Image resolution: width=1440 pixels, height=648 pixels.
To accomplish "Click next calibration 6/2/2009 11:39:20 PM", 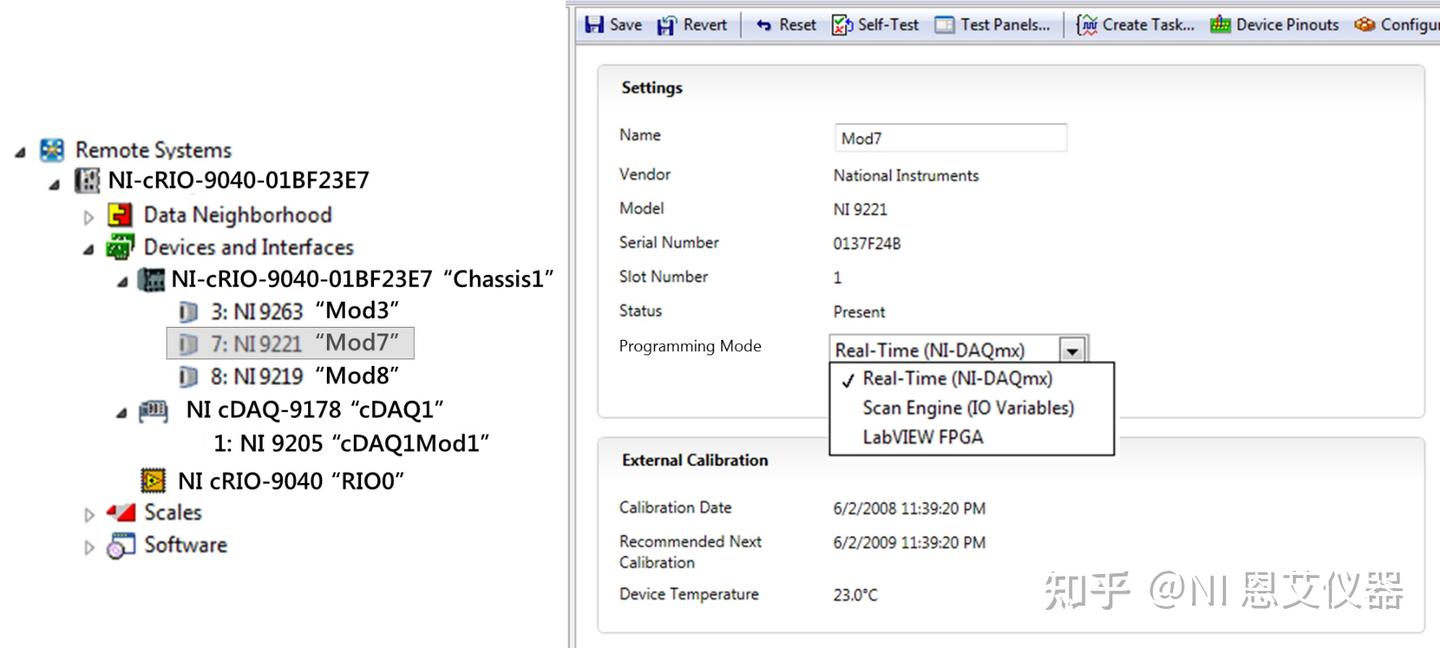I will coord(909,543).
